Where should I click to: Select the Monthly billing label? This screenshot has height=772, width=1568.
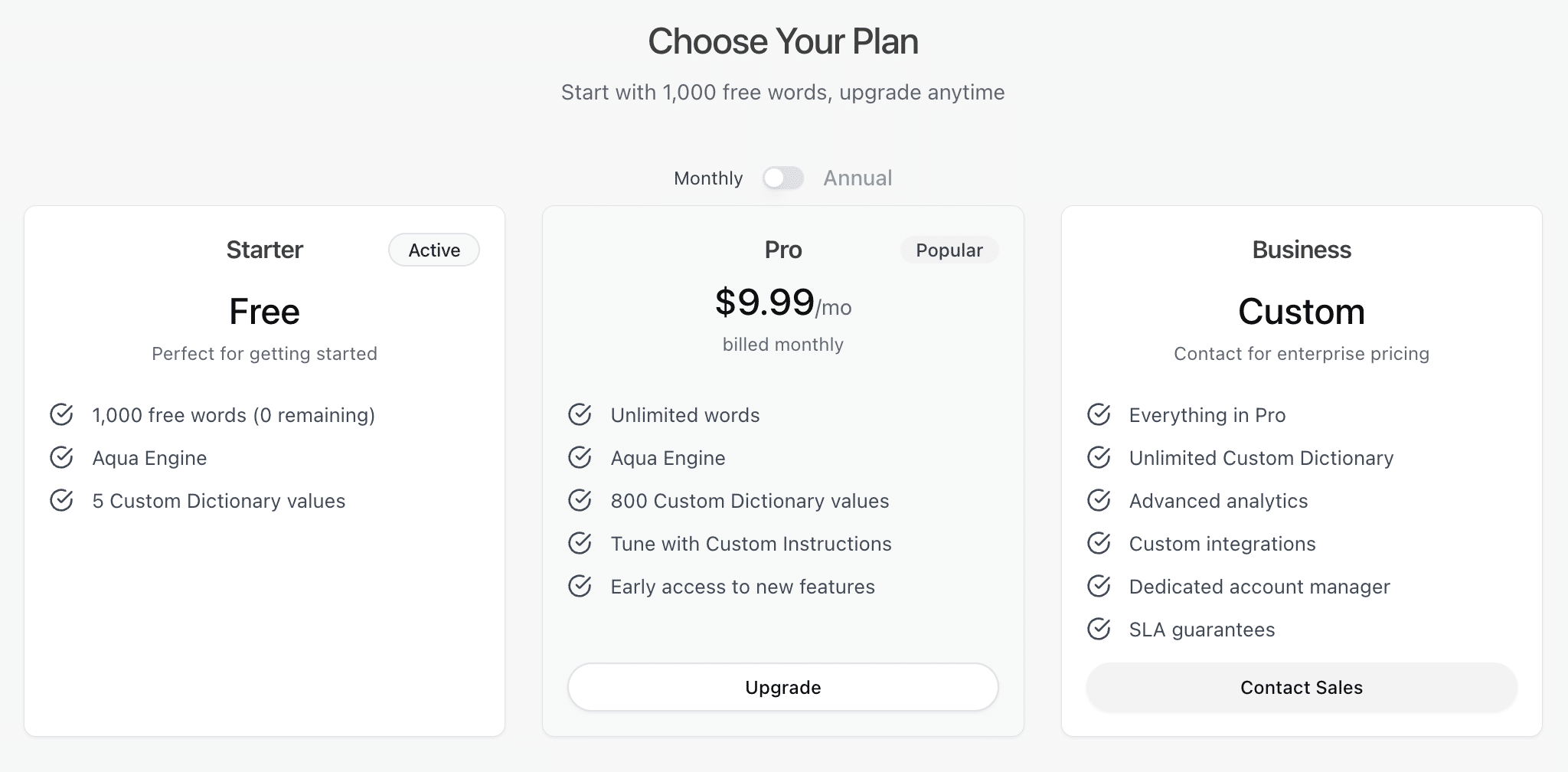(x=708, y=178)
